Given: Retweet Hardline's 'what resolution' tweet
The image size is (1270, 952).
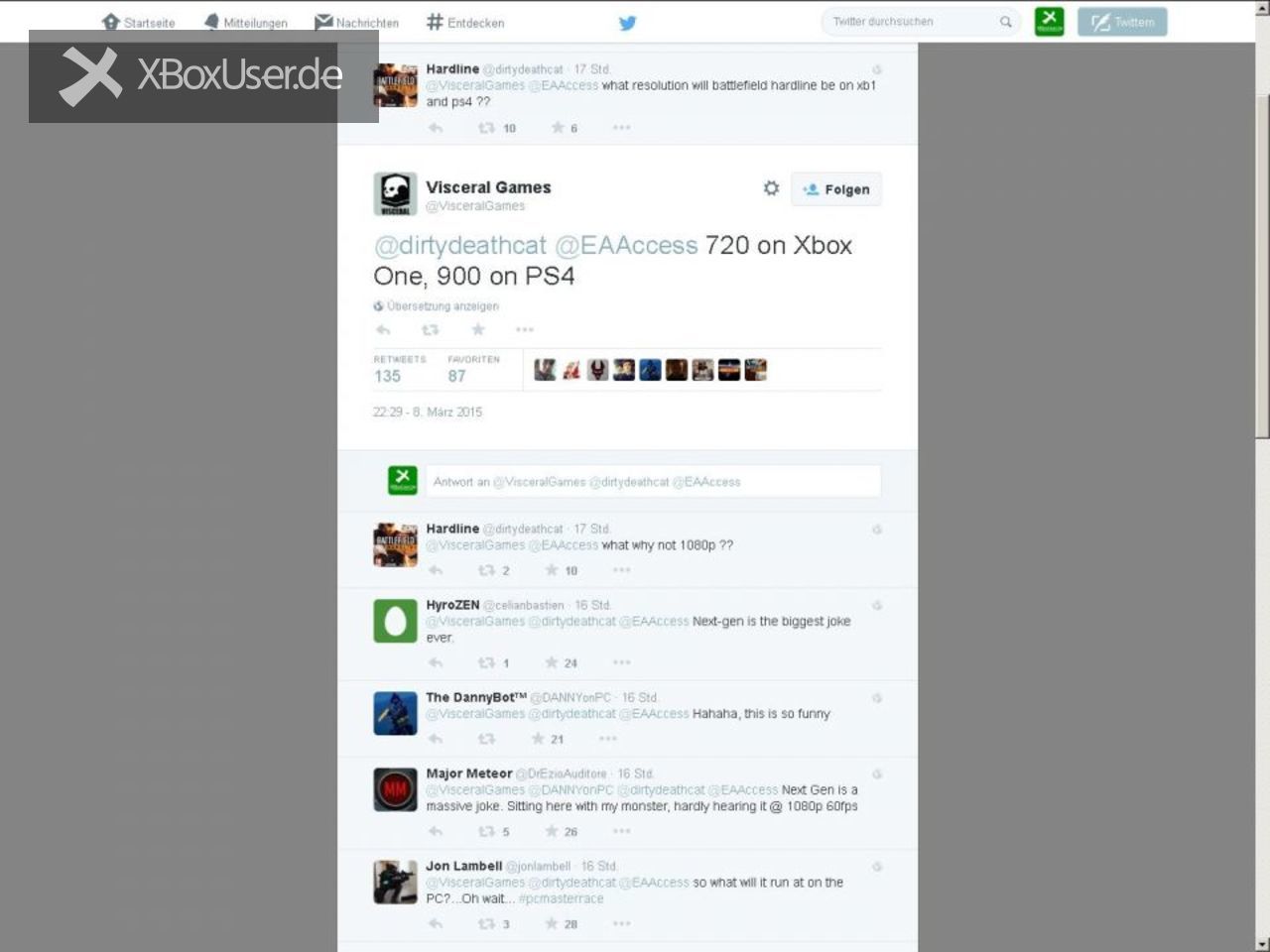Looking at the screenshot, I should pyautogui.click(x=486, y=128).
